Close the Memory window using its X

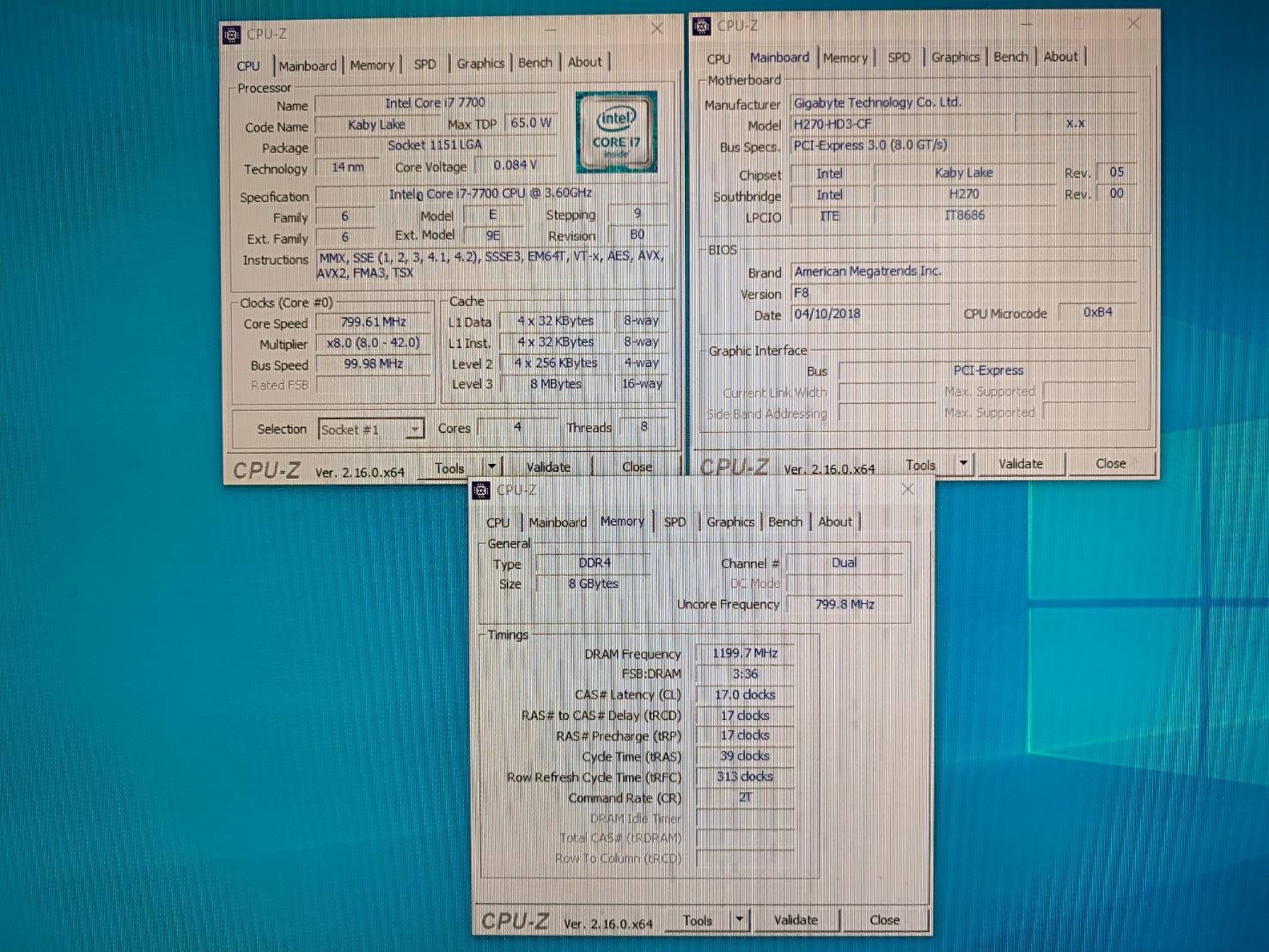click(907, 489)
